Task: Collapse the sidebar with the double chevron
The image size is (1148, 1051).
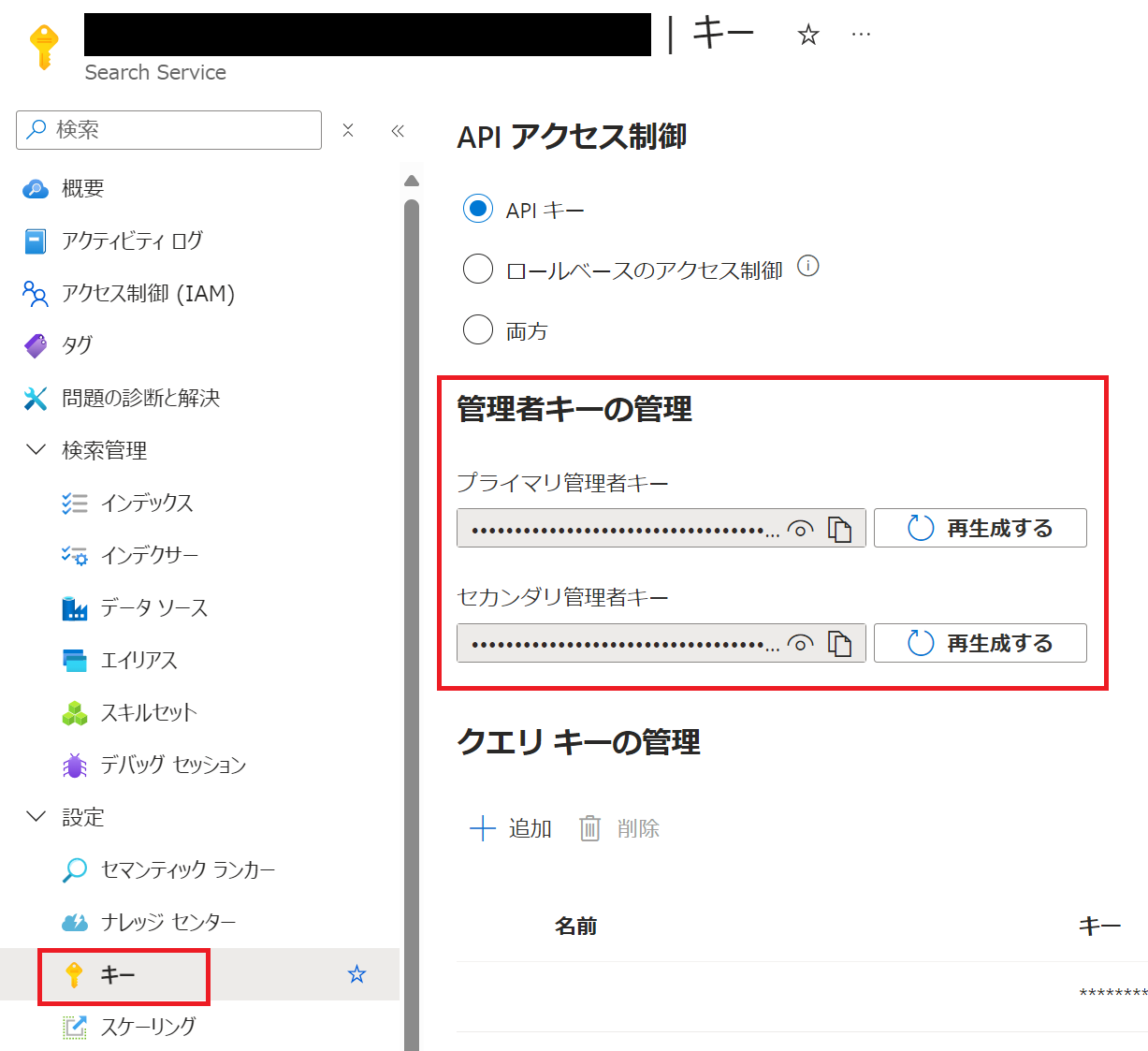Action: (x=397, y=131)
